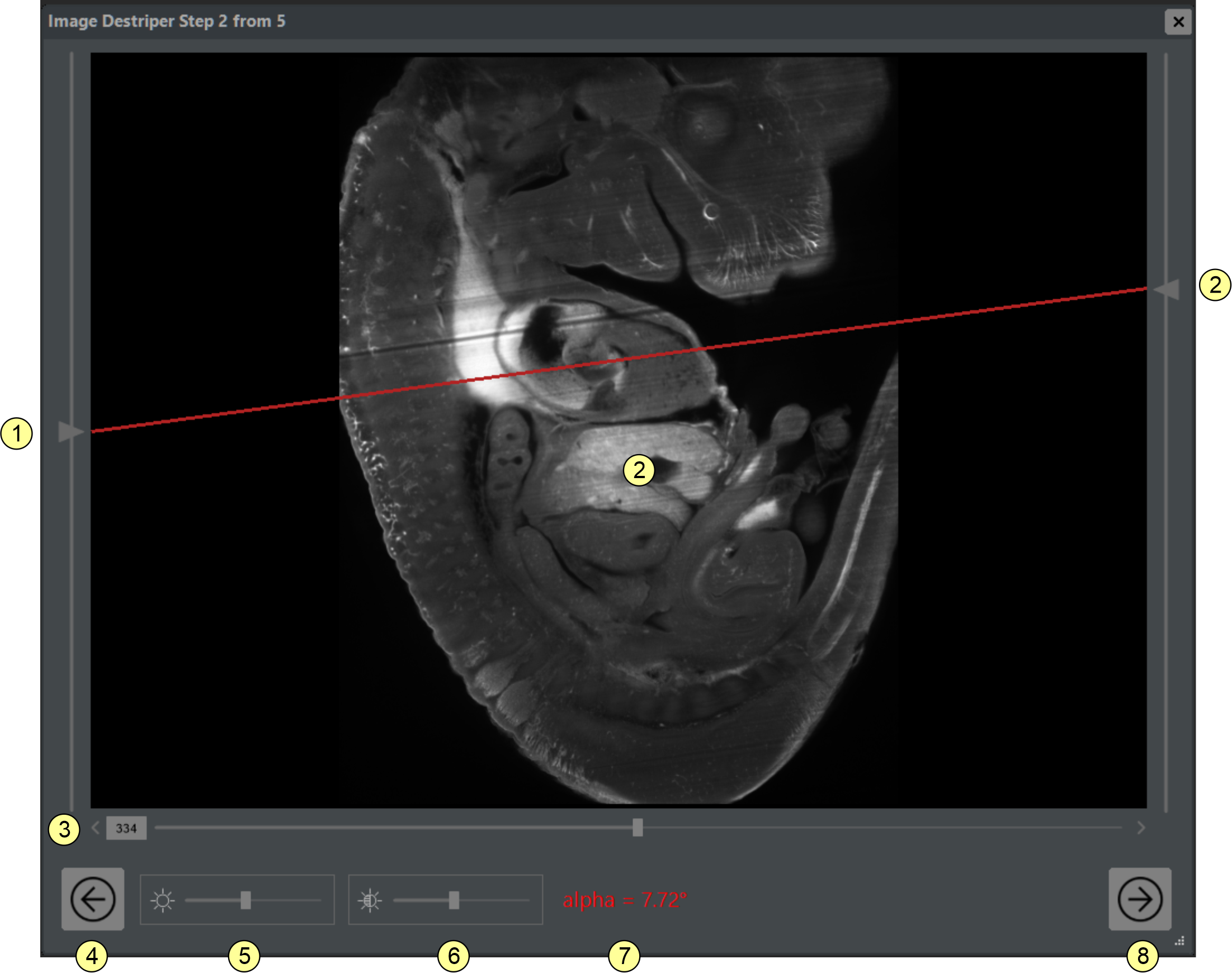Close the Image Destriper dialog
The height and width of the screenshot is (973, 1232).
point(1178,22)
